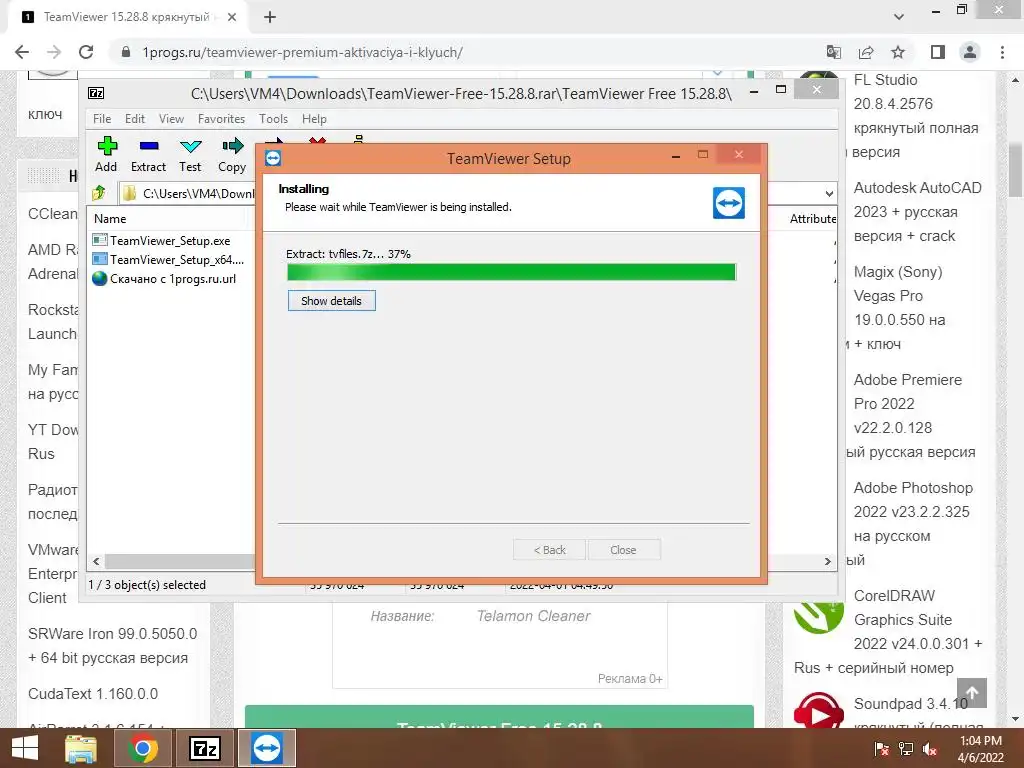Viewport: 1024px width, 768px height.
Task: Open FL Studio 20.8.4.2576 link
Action: tap(916, 116)
